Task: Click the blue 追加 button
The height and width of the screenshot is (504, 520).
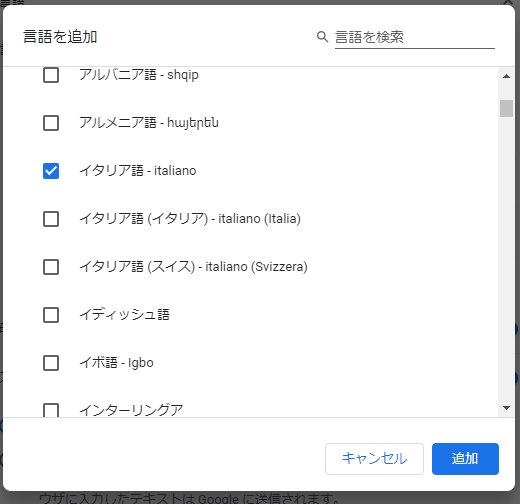Action: (465, 459)
